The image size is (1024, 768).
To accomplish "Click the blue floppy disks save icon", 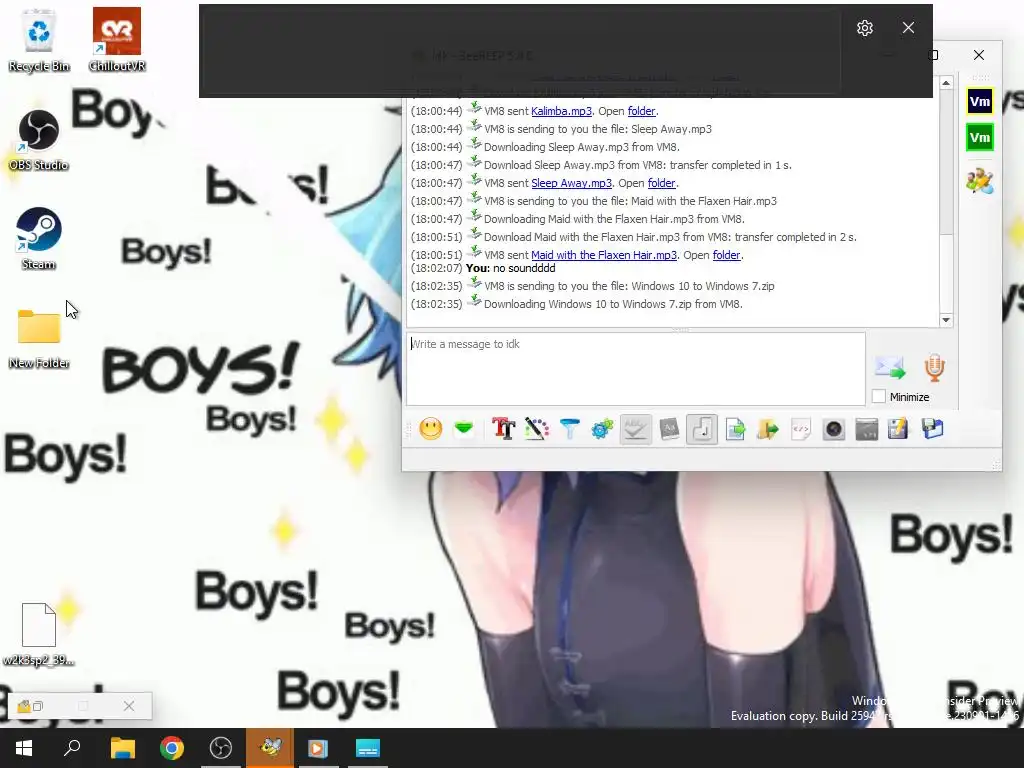I will 933,429.
